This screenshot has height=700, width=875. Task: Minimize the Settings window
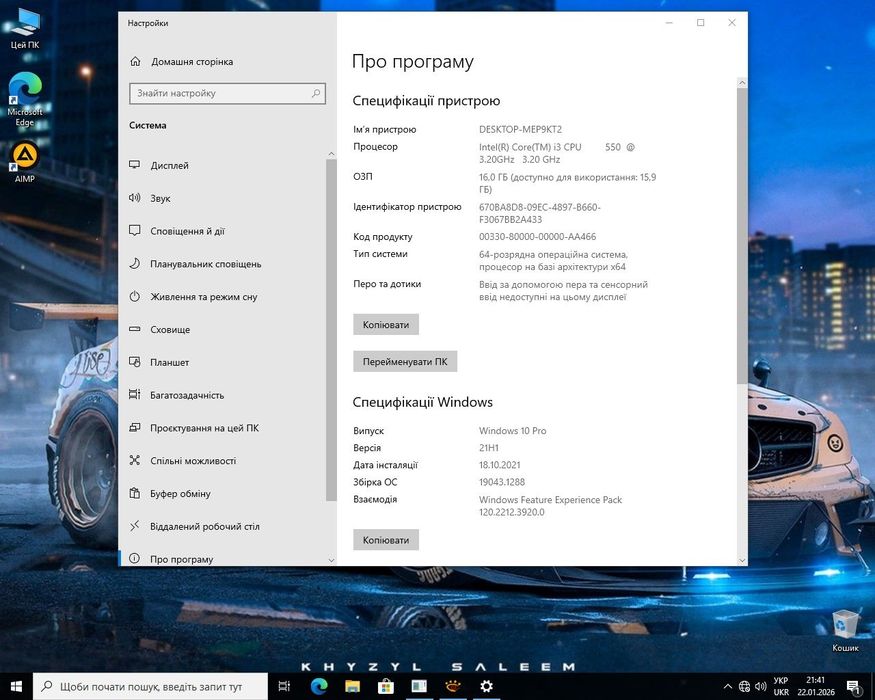(669, 22)
